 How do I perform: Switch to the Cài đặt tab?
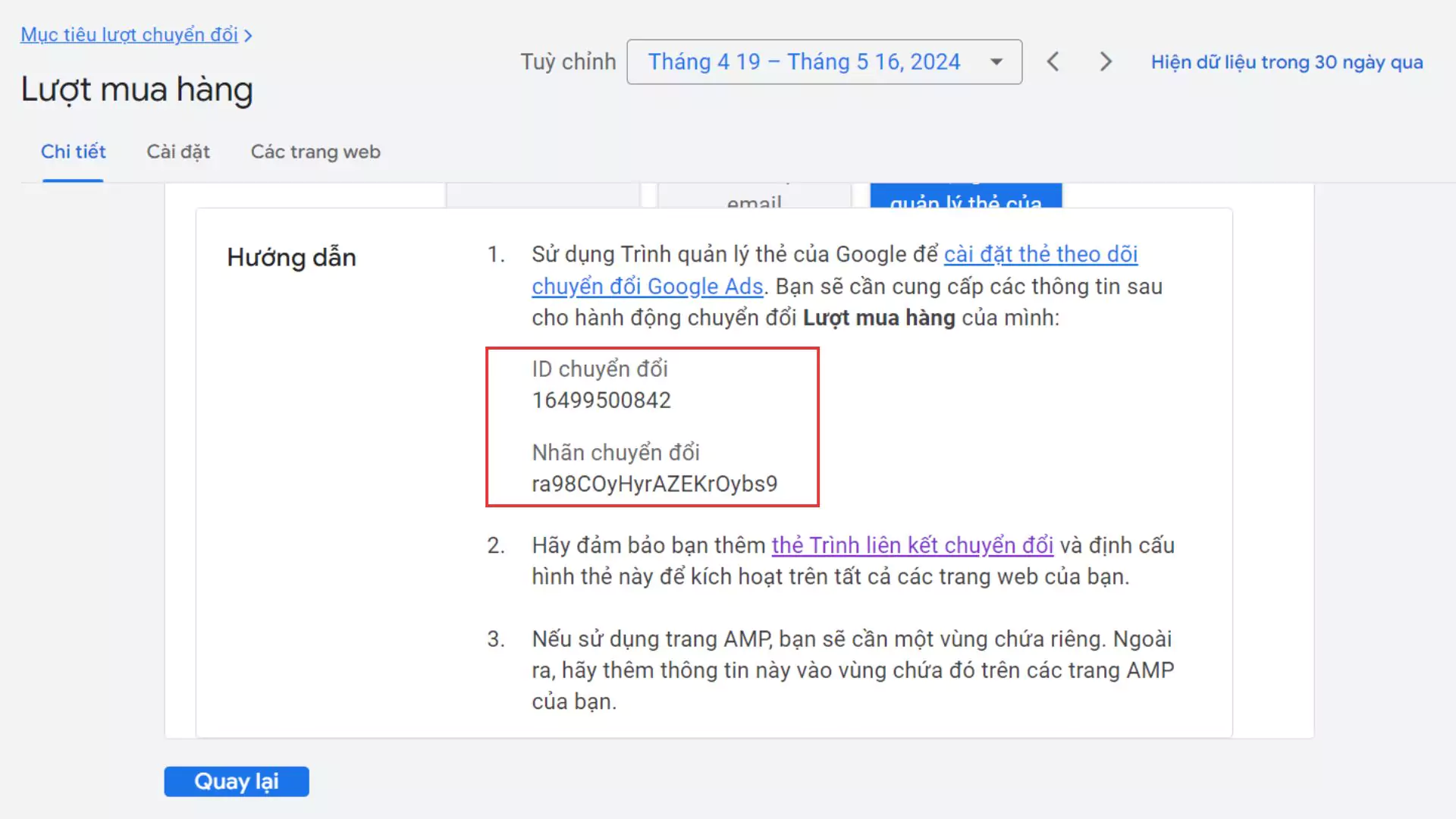click(x=178, y=152)
